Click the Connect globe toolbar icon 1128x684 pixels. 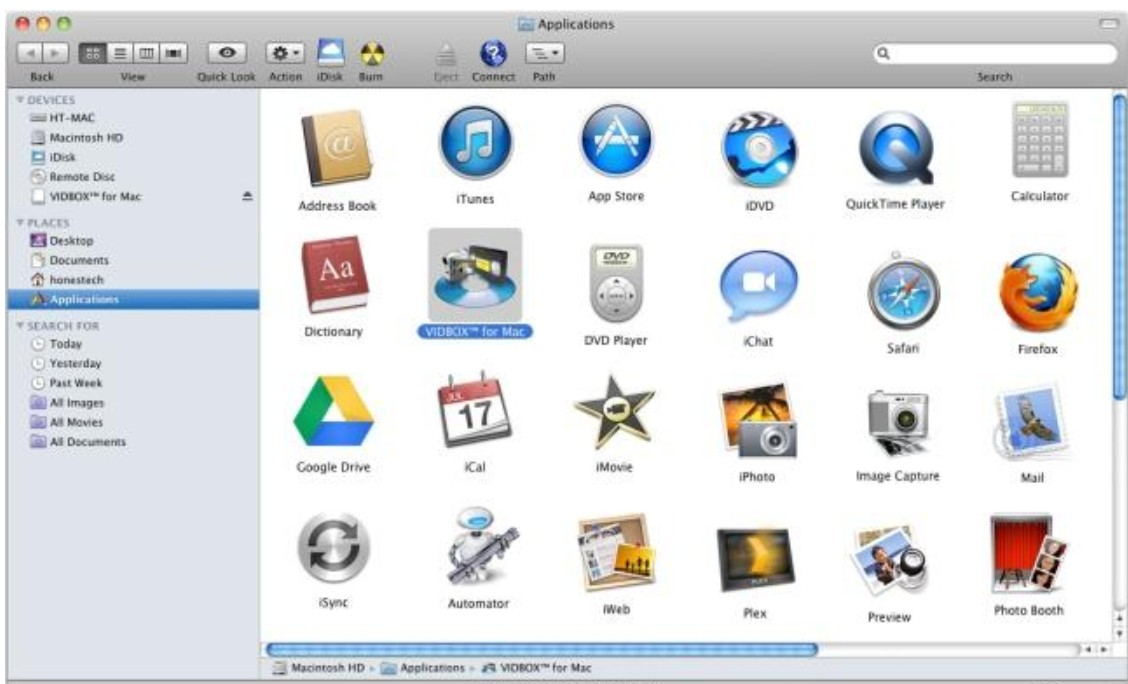click(x=494, y=53)
